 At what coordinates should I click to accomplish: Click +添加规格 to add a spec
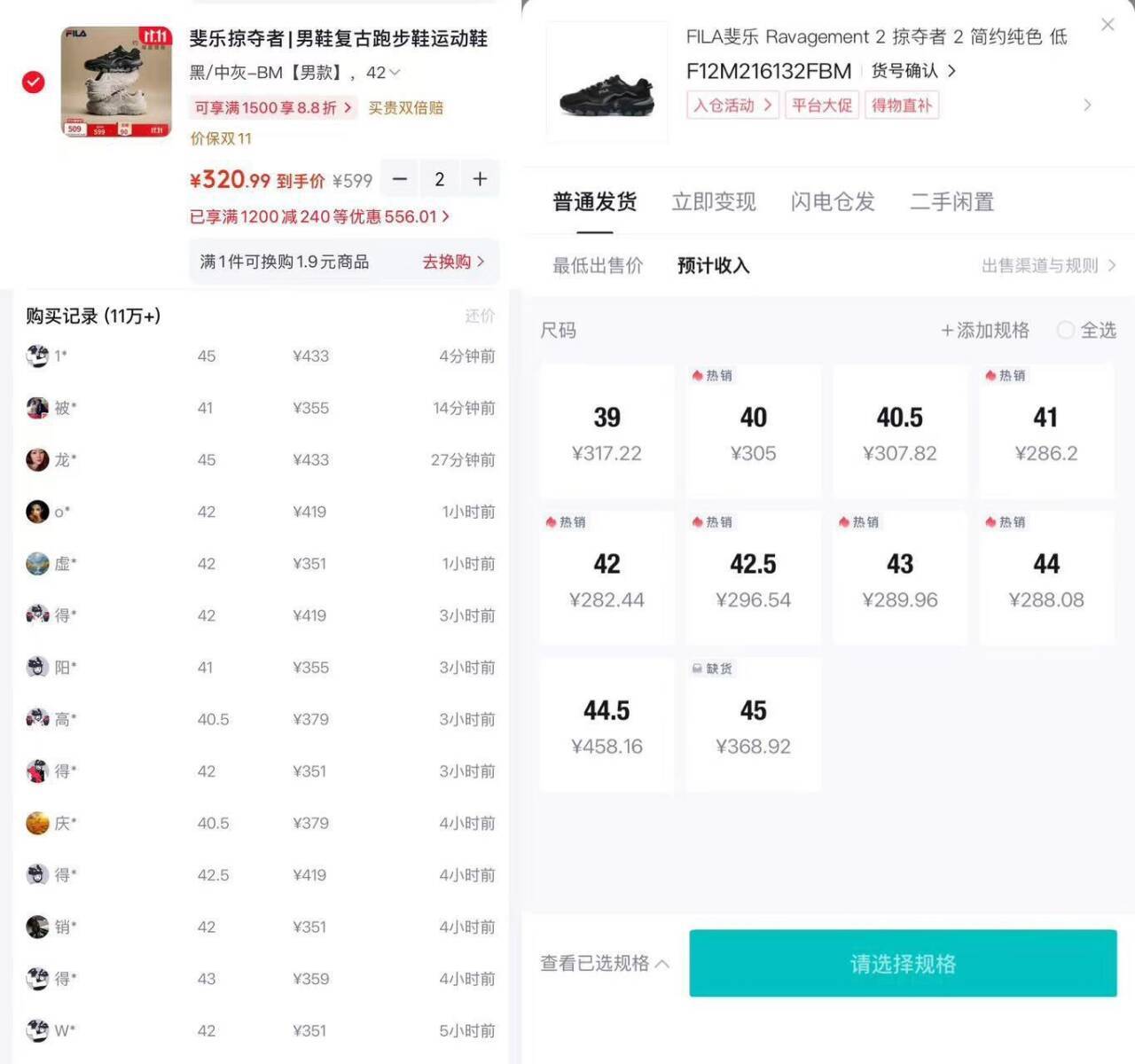point(985,331)
